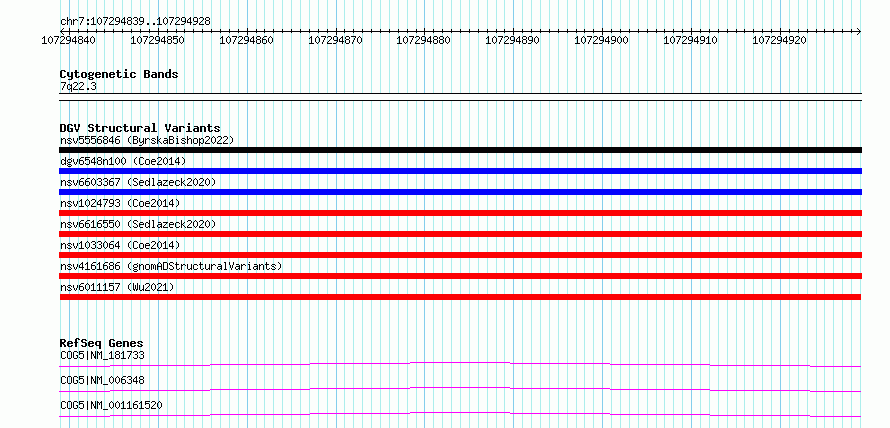The height and width of the screenshot is (428, 890).
Task: Select ruler position 107294920
Action: click(x=779, y=40)
